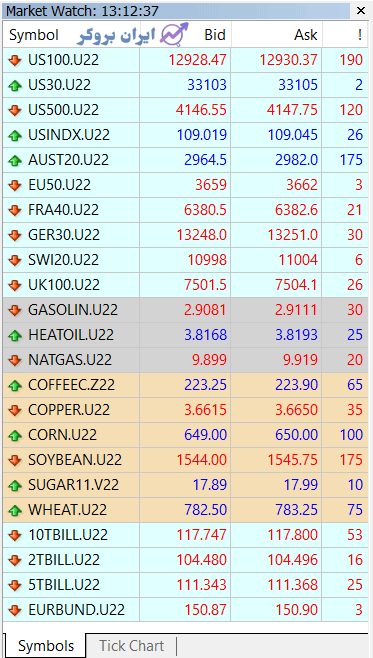Switch to the Tick Chart tab
The width and height of the screenshot is (373, 658).
(131, 645)
